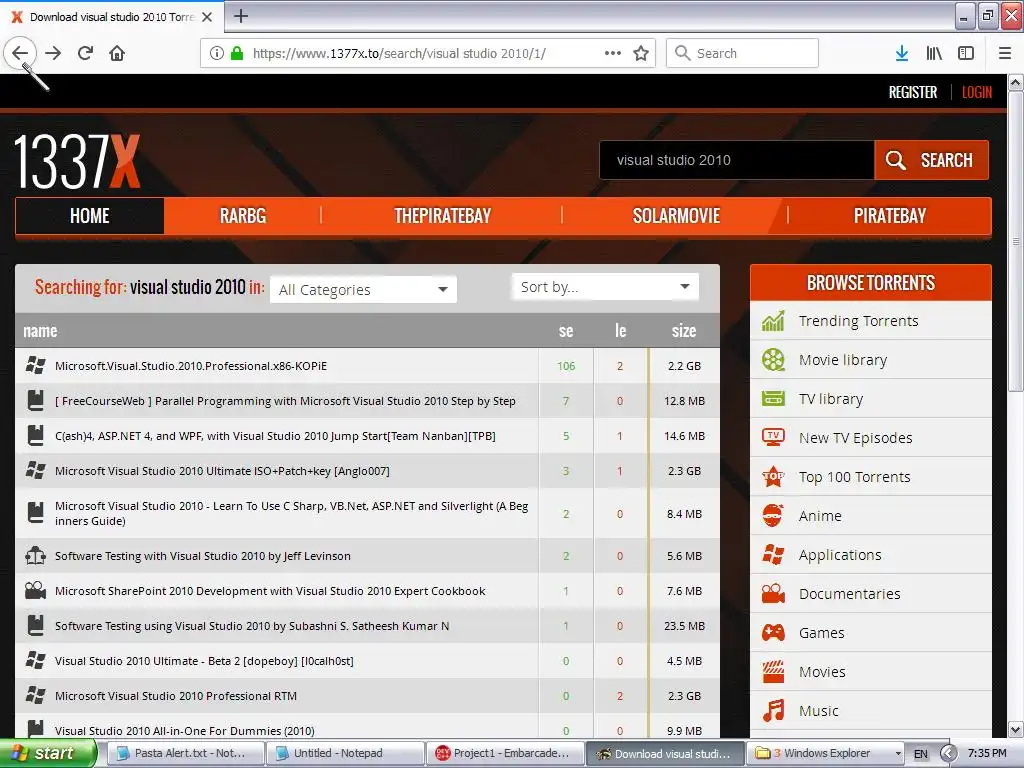Click seeders count 106
Image resolution: width=1024 pixels, height=768 pixels.
[566, 366]
